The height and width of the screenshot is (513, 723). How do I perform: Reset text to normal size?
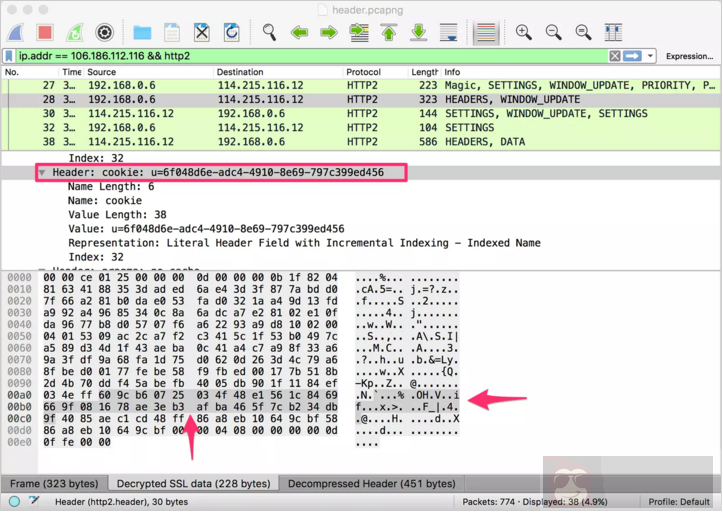[583, 32]
